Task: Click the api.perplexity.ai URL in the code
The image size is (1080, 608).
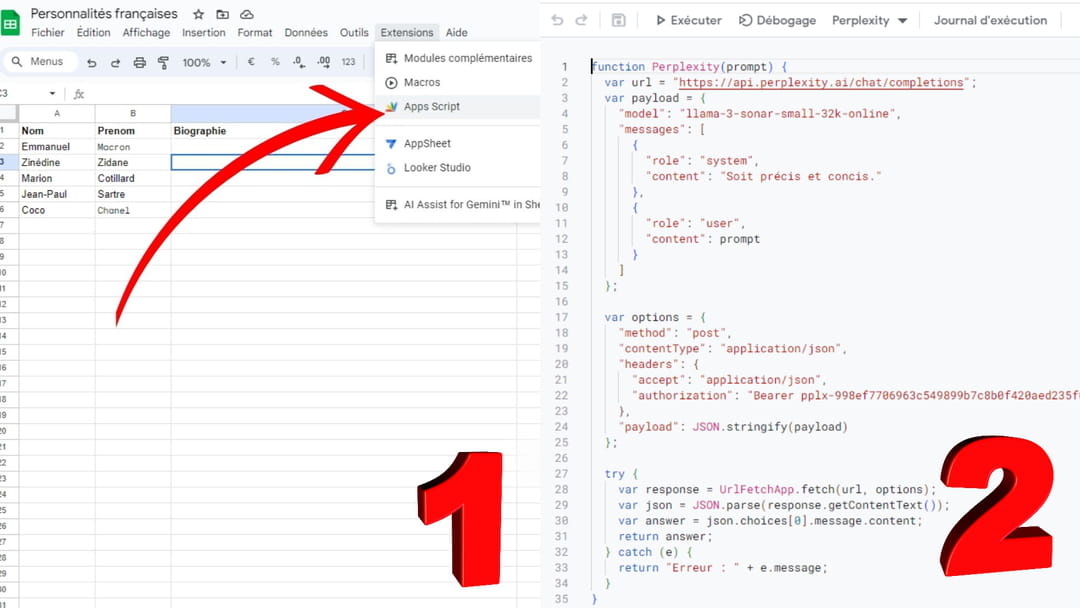Action: (x=821, y=83)
